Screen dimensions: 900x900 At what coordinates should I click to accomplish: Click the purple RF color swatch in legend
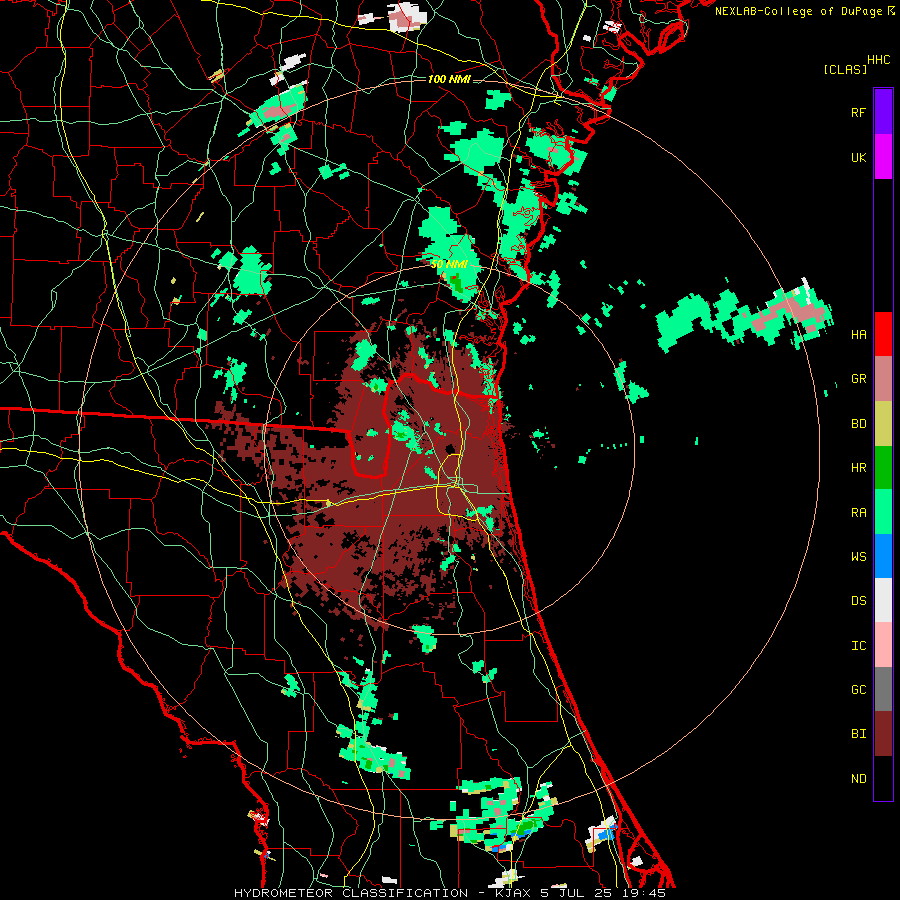[x=883, y=112]
